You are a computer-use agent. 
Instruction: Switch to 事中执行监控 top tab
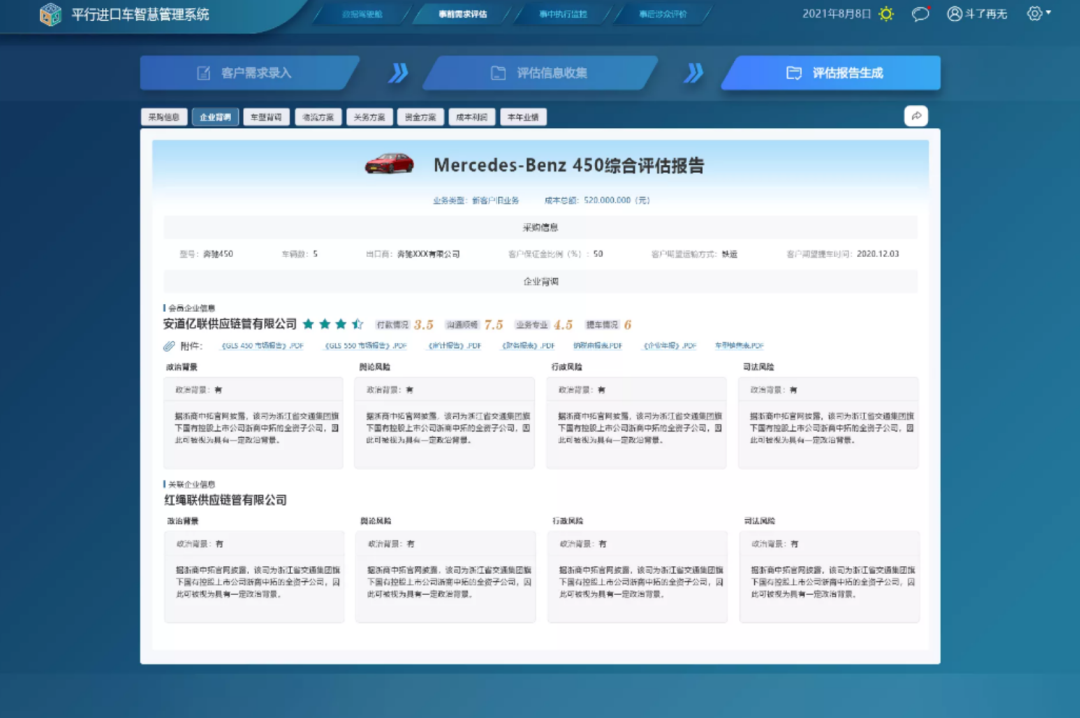pyautogui.click(x=562, y=14)
